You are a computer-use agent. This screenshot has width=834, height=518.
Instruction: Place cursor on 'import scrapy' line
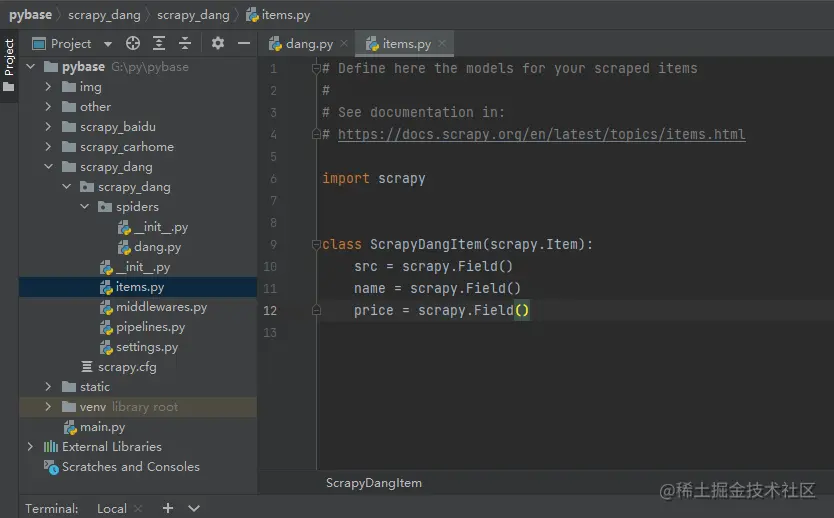click(x=373, y=178)
